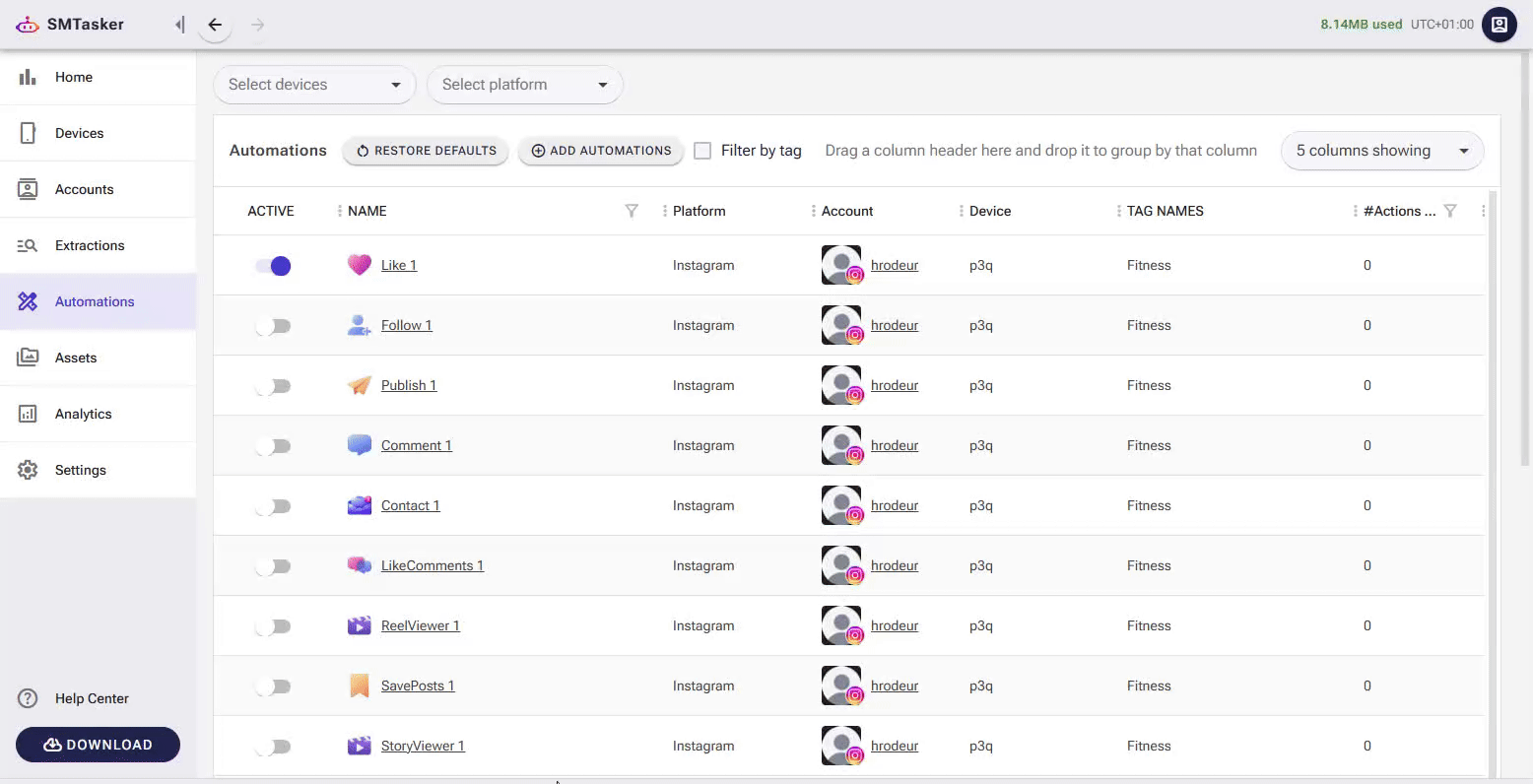This screenshot has height=784, width=1533.
Task: Enable the Publish 1 active toggle
Action: (x=273, y=386)
